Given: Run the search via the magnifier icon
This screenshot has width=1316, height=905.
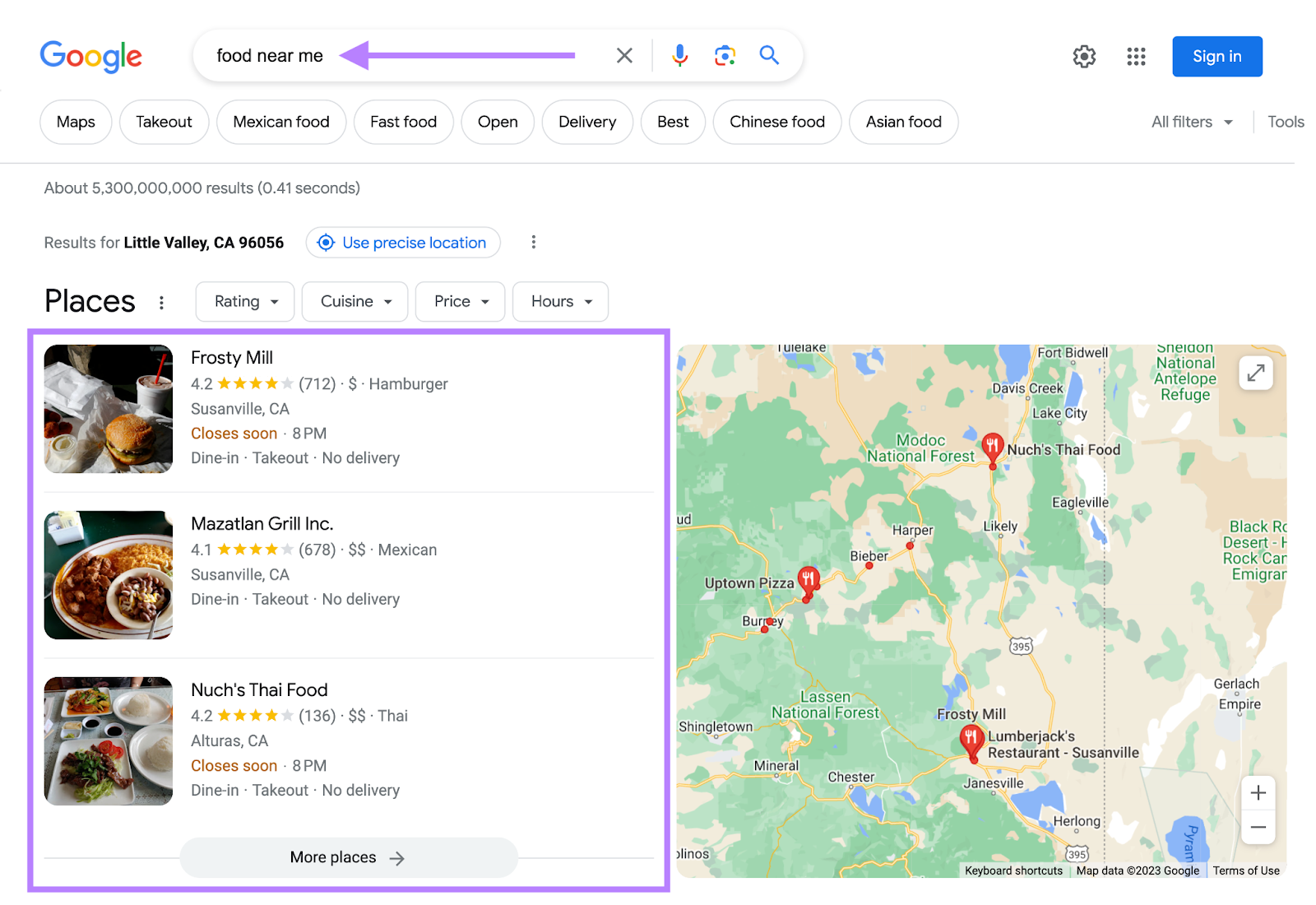Looking at the screenshot, I should (x=769, y=55).
